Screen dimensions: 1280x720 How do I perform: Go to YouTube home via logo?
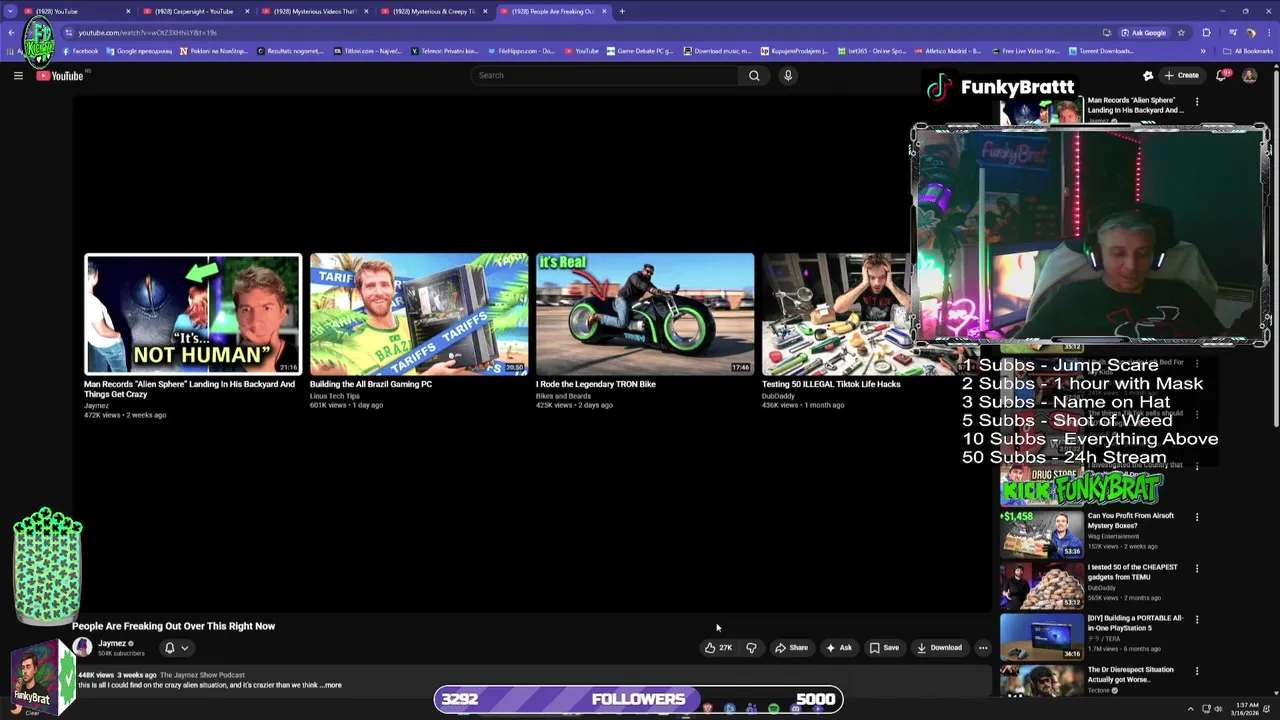click(60, 76)
